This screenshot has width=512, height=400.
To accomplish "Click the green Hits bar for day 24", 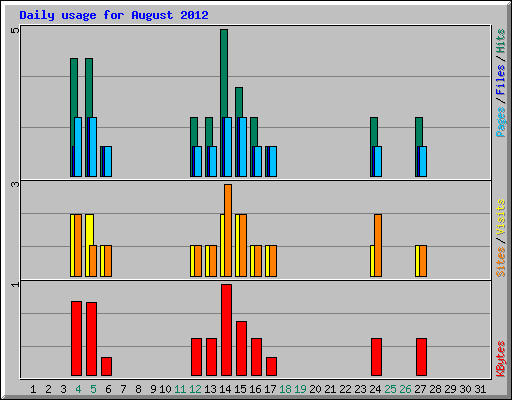I will (x=374, y=132).
